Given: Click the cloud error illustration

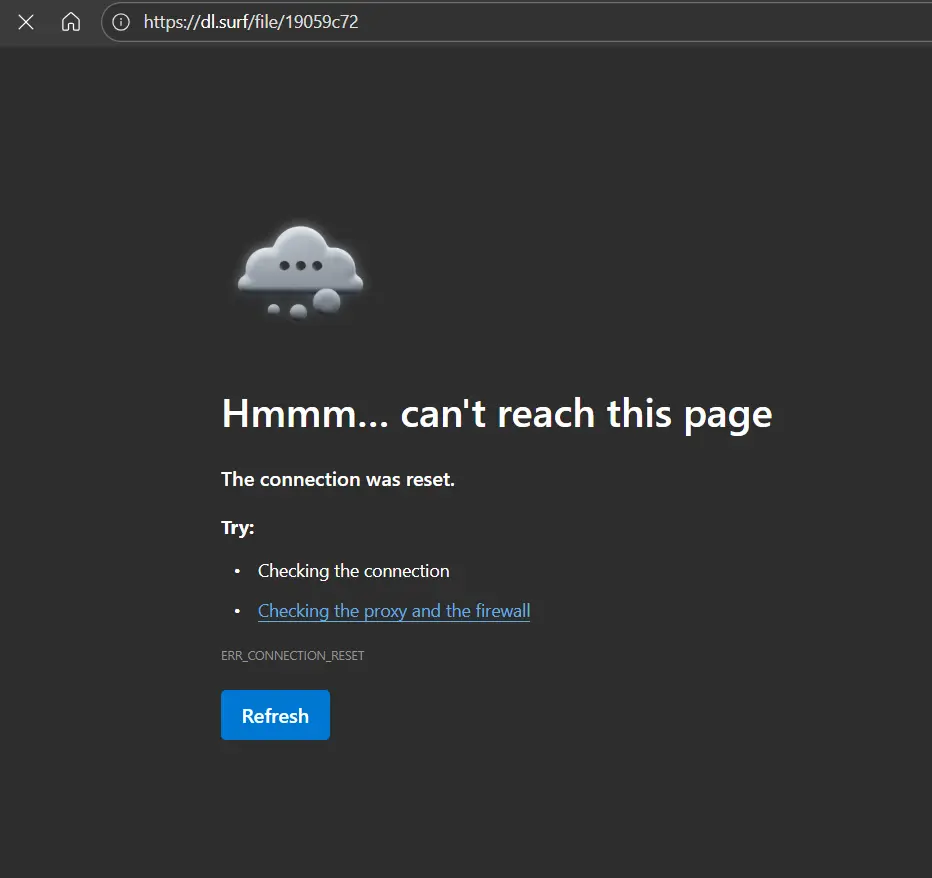Looking at the screenshot, I should pyautogui.click(x=300, y=273).
